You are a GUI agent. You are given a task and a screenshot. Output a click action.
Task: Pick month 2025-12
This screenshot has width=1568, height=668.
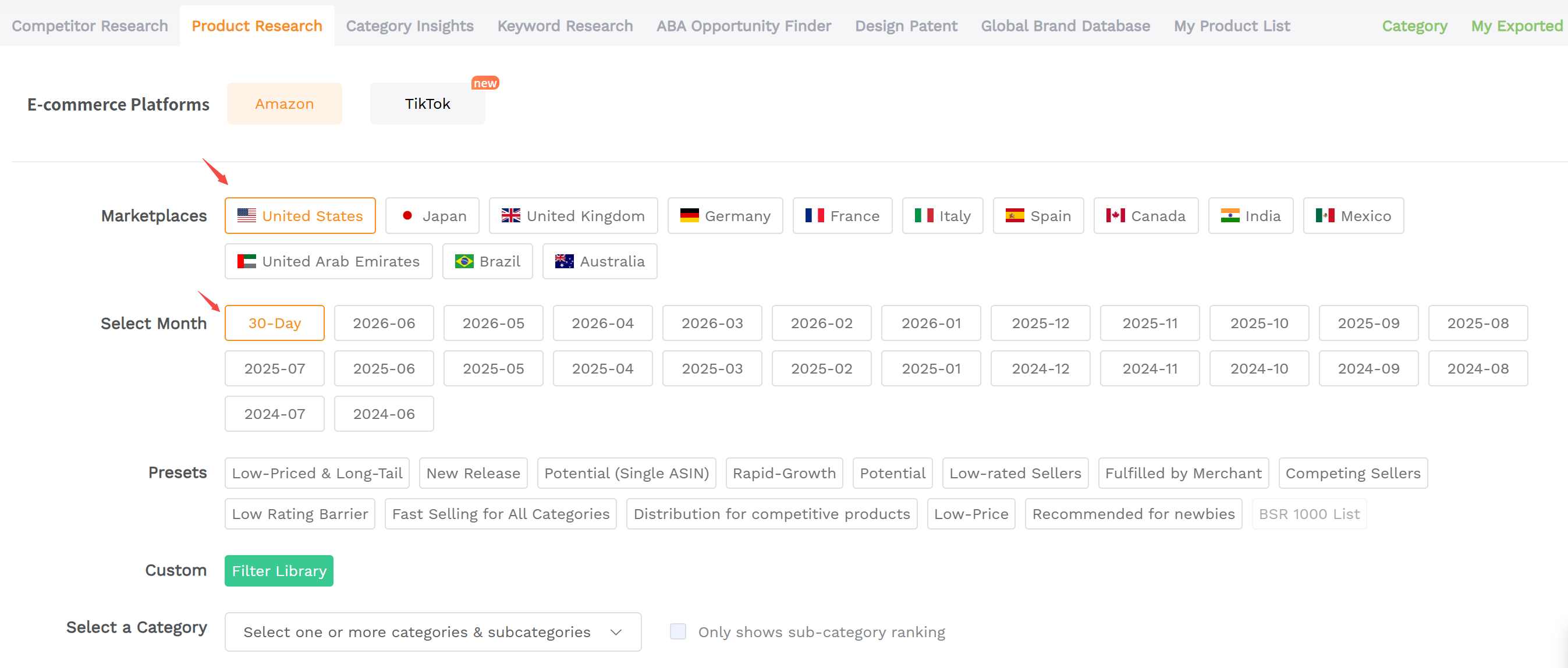(1040, 323)
